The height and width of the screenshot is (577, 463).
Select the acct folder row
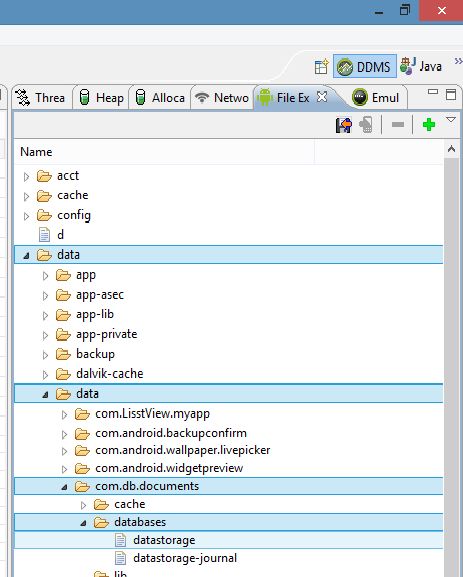228,176
